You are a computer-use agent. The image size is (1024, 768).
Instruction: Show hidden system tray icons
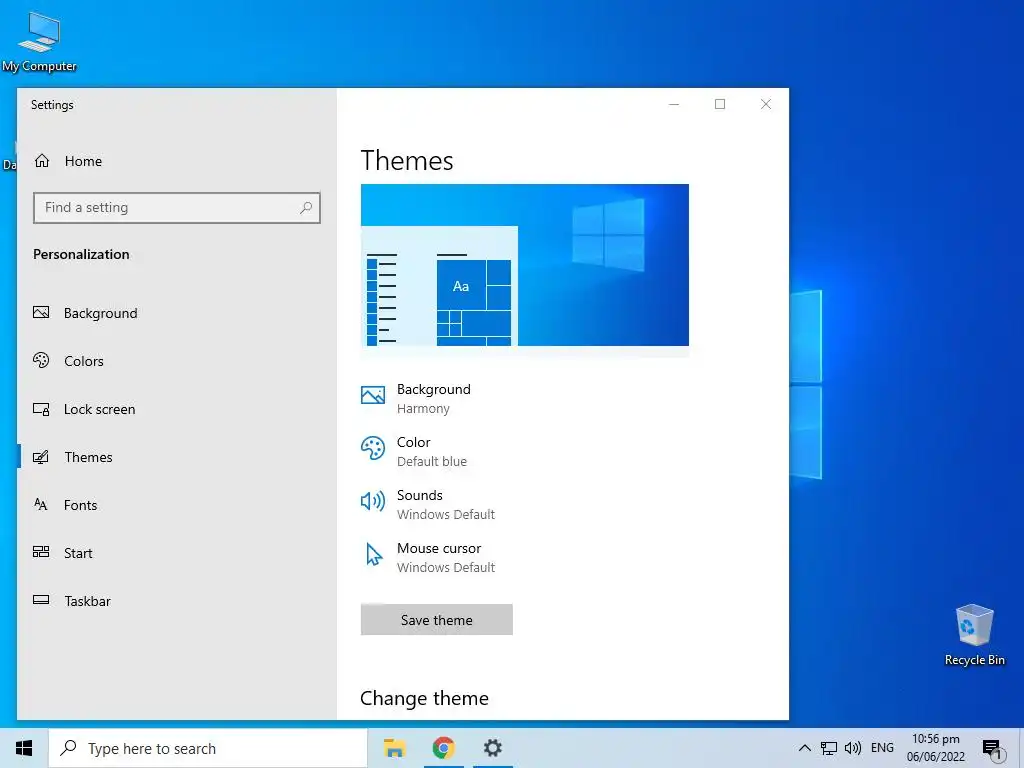point(805,748)
